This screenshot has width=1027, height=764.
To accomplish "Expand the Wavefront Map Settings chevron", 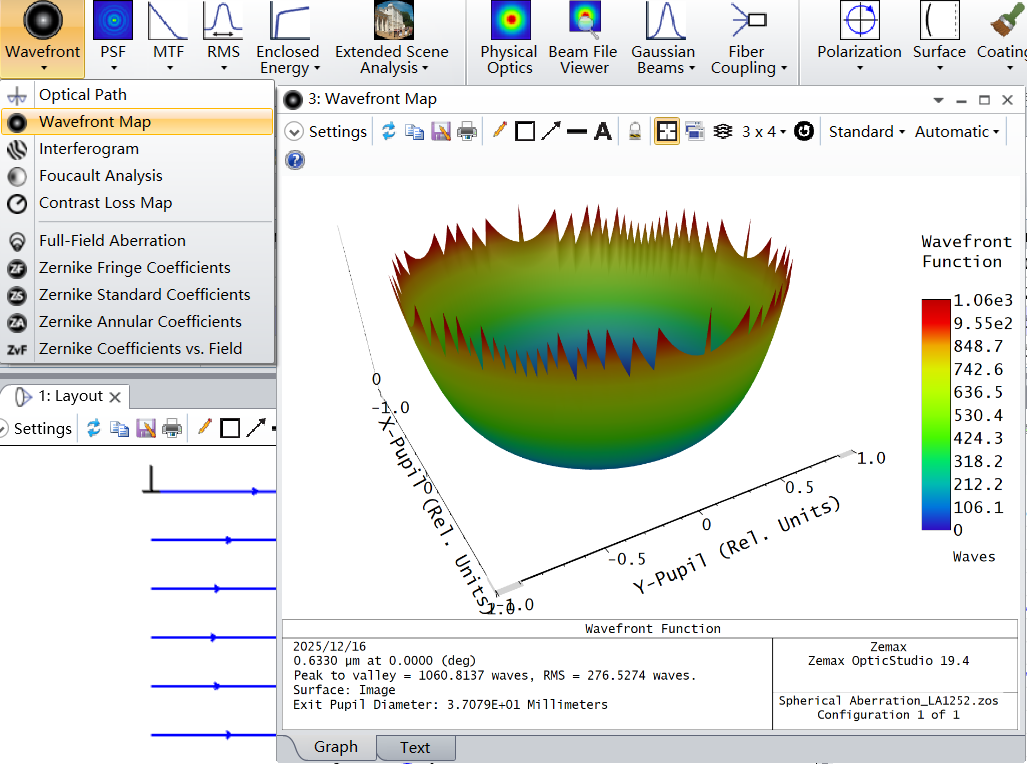I will 294,132.
